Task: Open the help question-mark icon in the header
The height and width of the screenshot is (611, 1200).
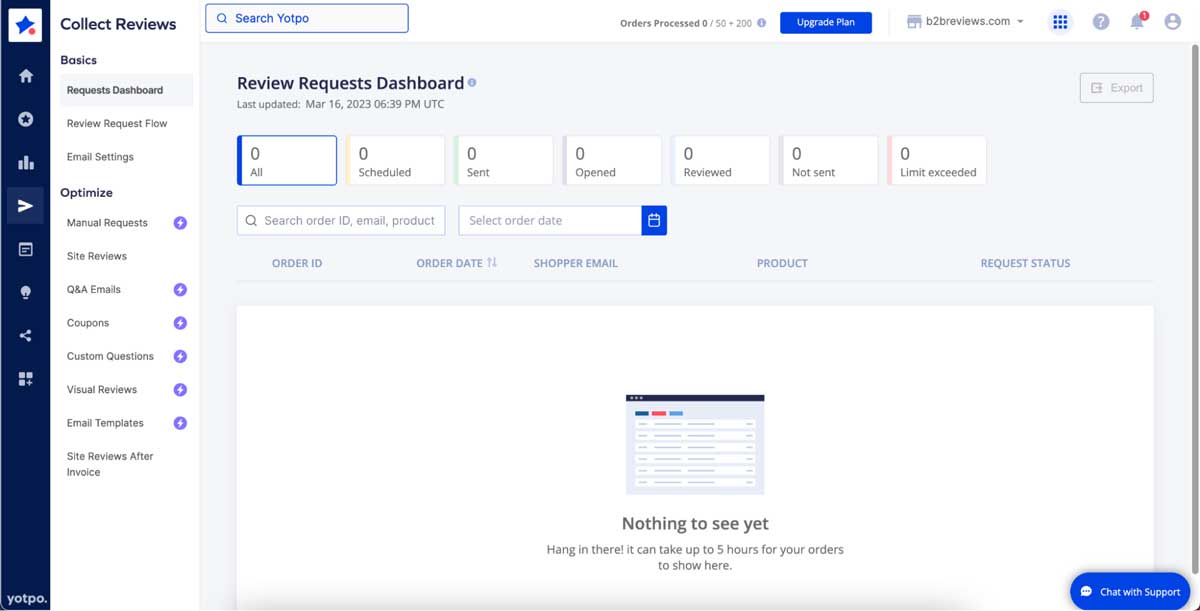Action: point(1101,21)
